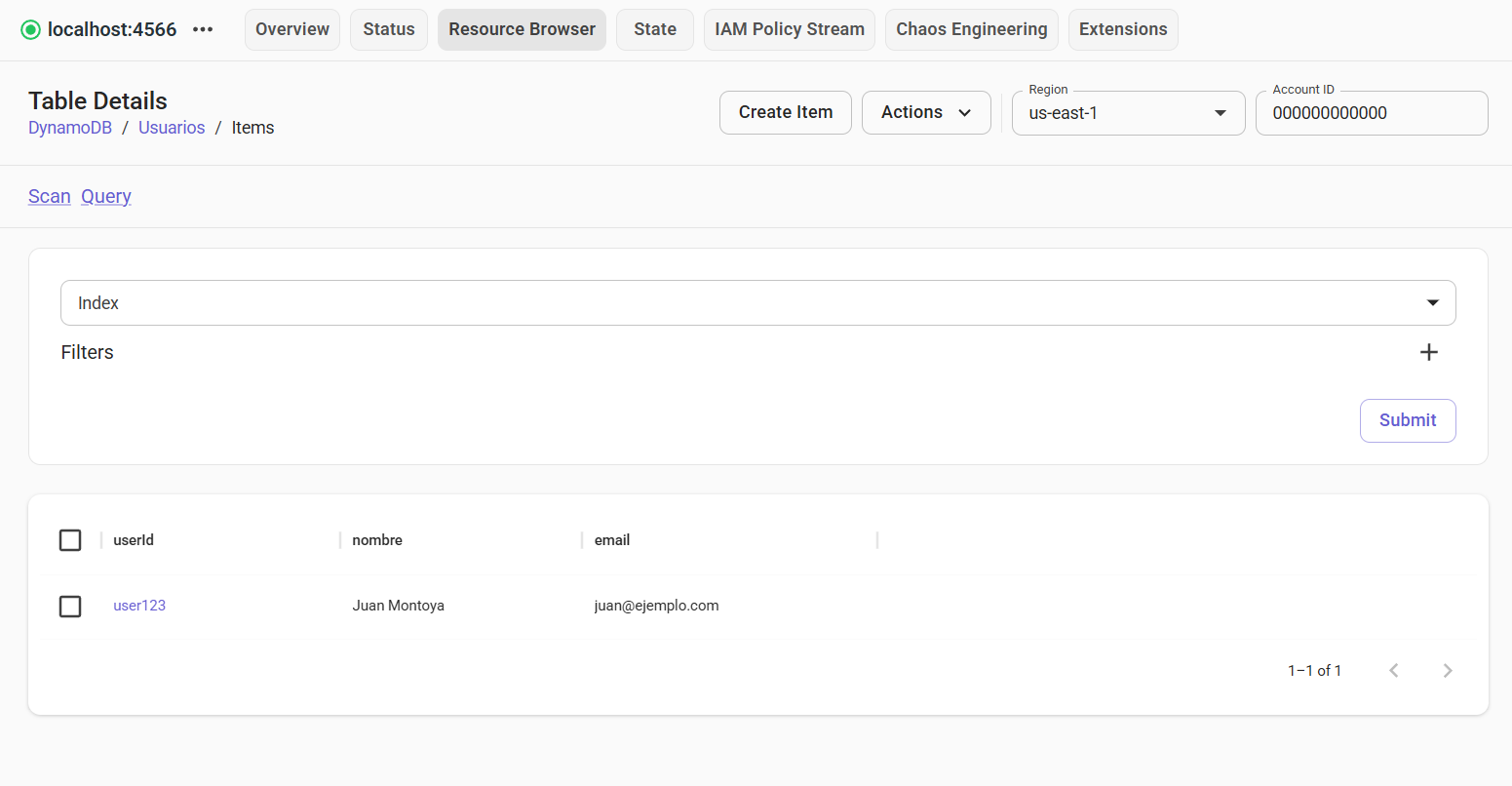Click the previous page chevron in pagination
This screenshot has width=1512, height=786.
click(x=1393, y=670)
